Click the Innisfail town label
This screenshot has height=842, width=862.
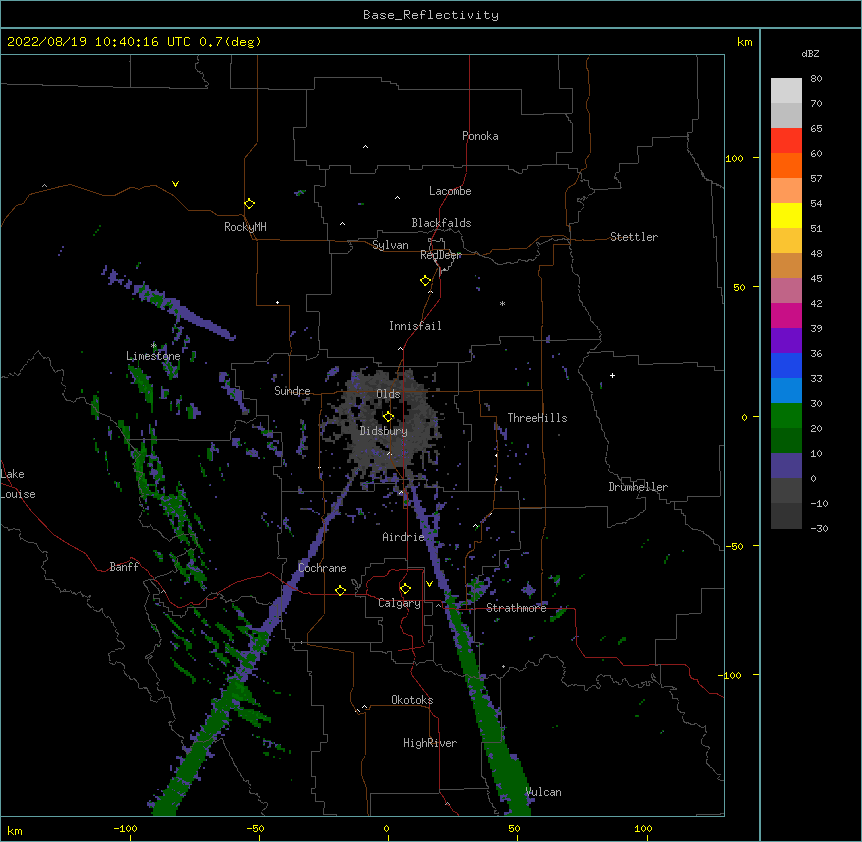click(x=415, y=326)
